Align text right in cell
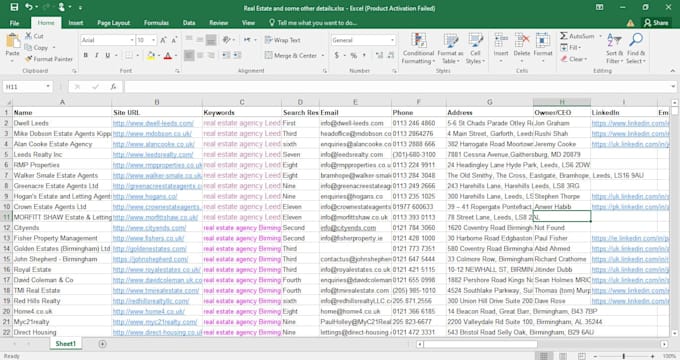The image size is (680, 360). pyautogui.click(x=211, y=55)
